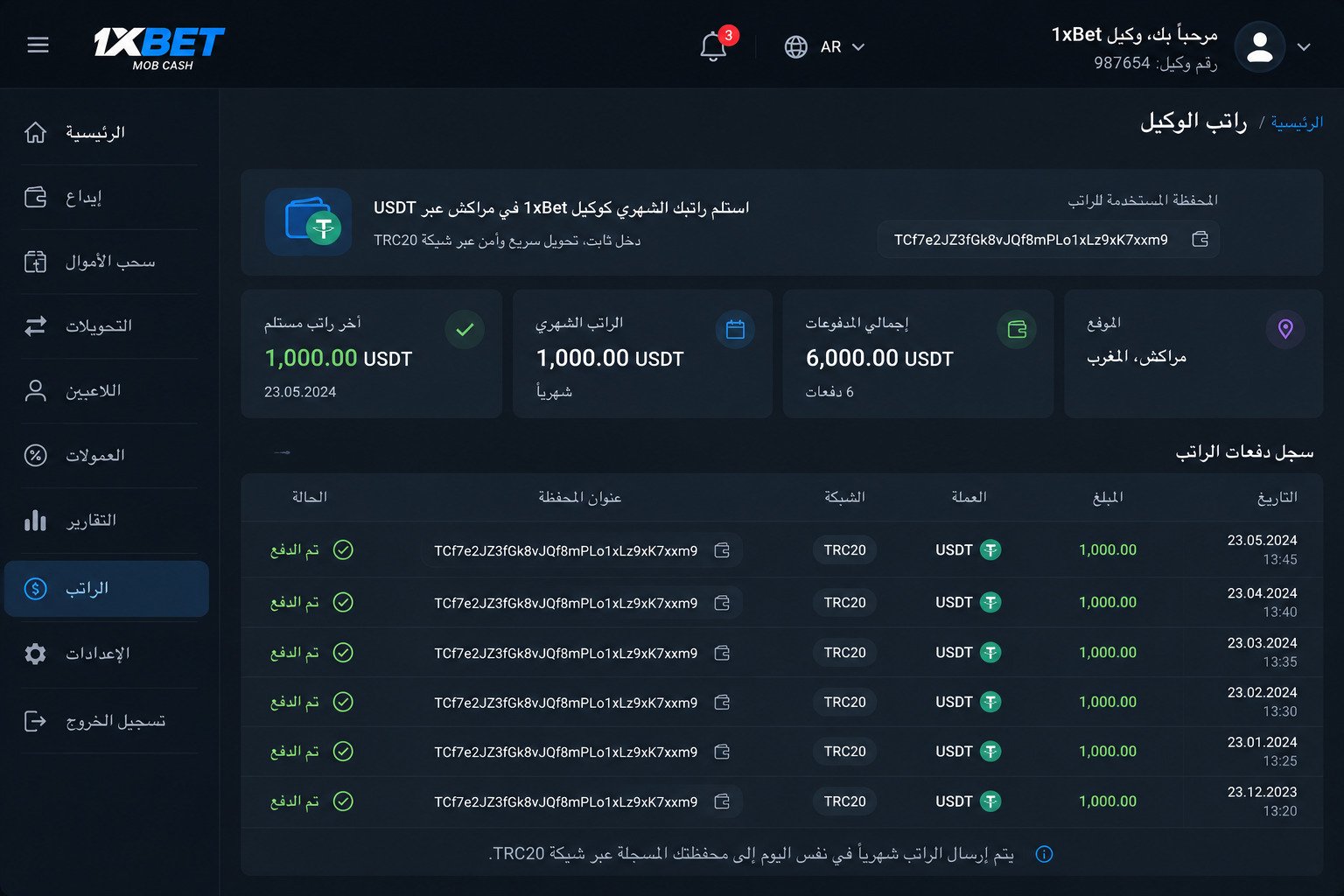Click الشبكة network column header
The image size is (1344, 896).
844,497
